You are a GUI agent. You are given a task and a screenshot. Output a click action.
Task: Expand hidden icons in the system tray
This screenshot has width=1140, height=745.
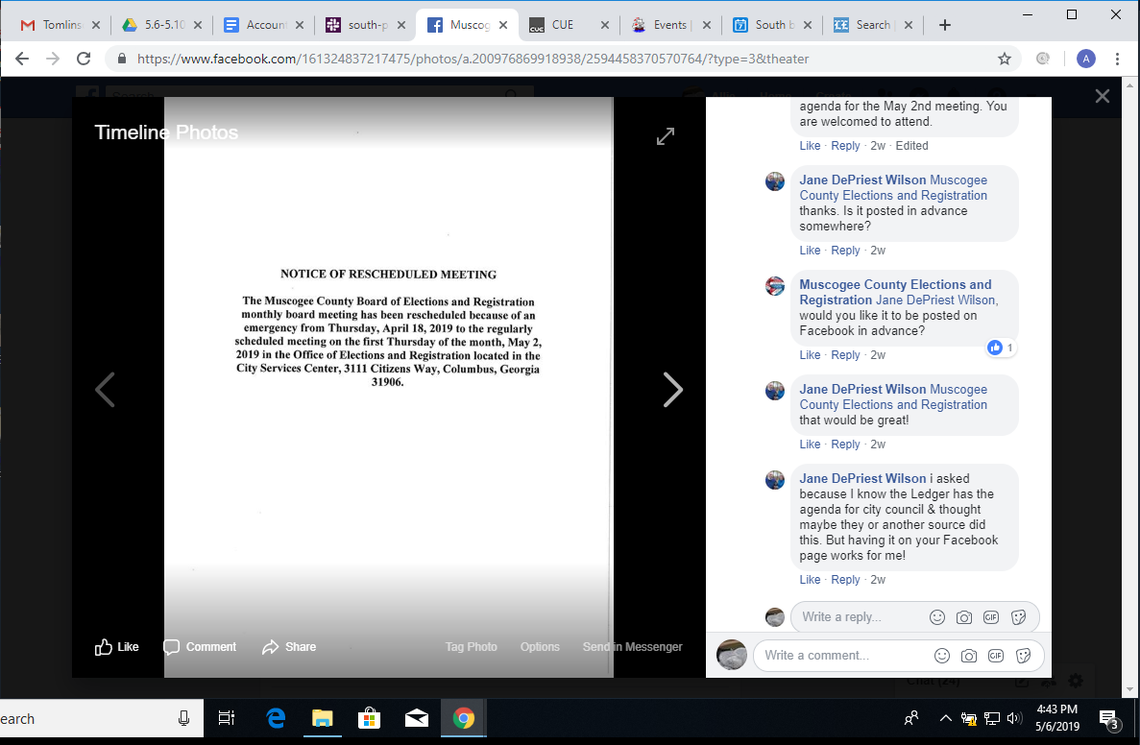(x=944, y=718)
